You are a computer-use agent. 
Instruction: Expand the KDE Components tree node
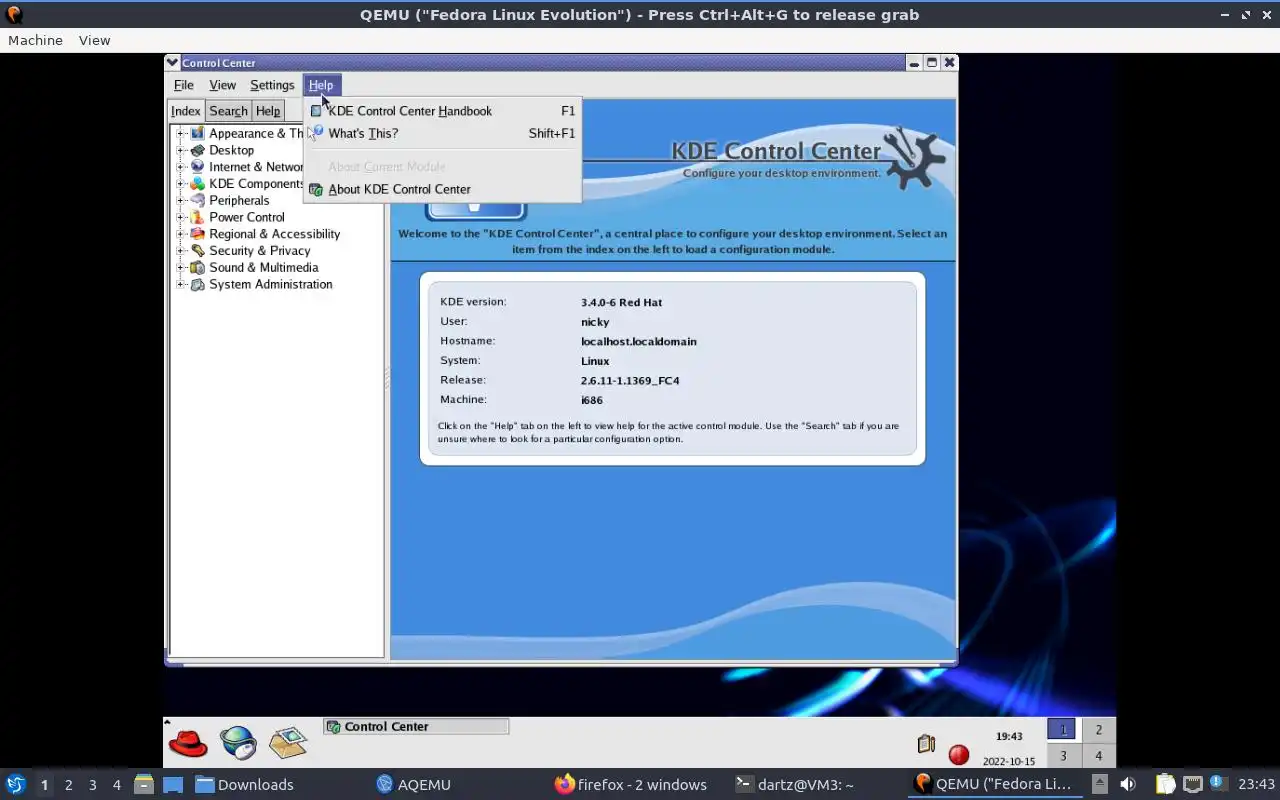coord(181,184)
